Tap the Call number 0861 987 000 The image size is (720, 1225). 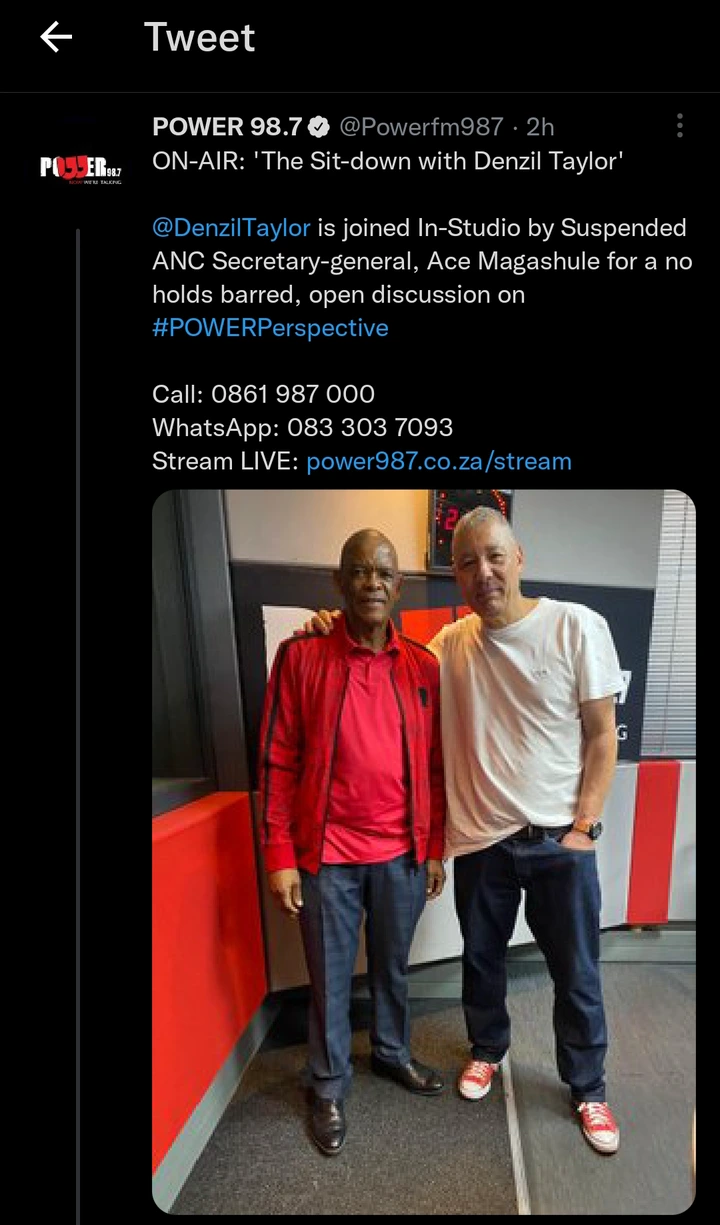click(293, 394)
